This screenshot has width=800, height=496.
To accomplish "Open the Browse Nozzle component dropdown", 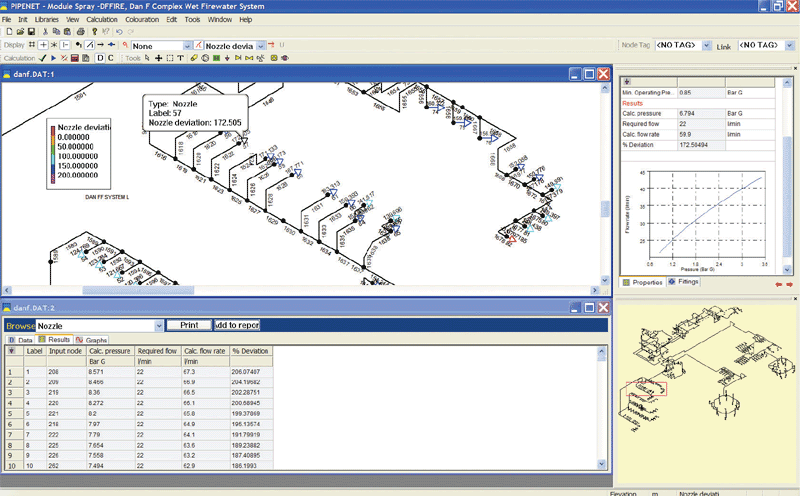I will [159, 326].
